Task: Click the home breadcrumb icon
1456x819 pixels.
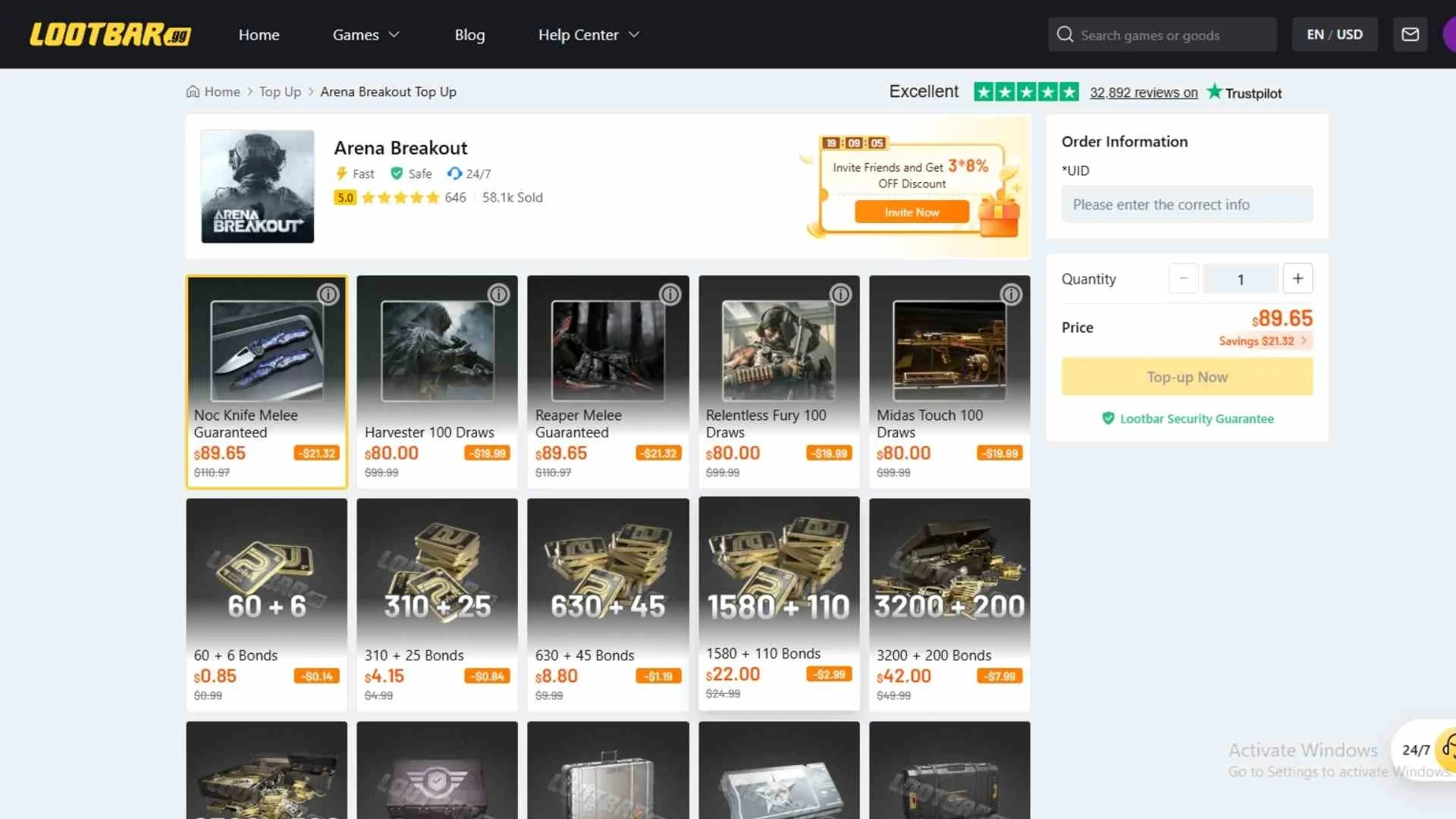Action: [193, 92]
